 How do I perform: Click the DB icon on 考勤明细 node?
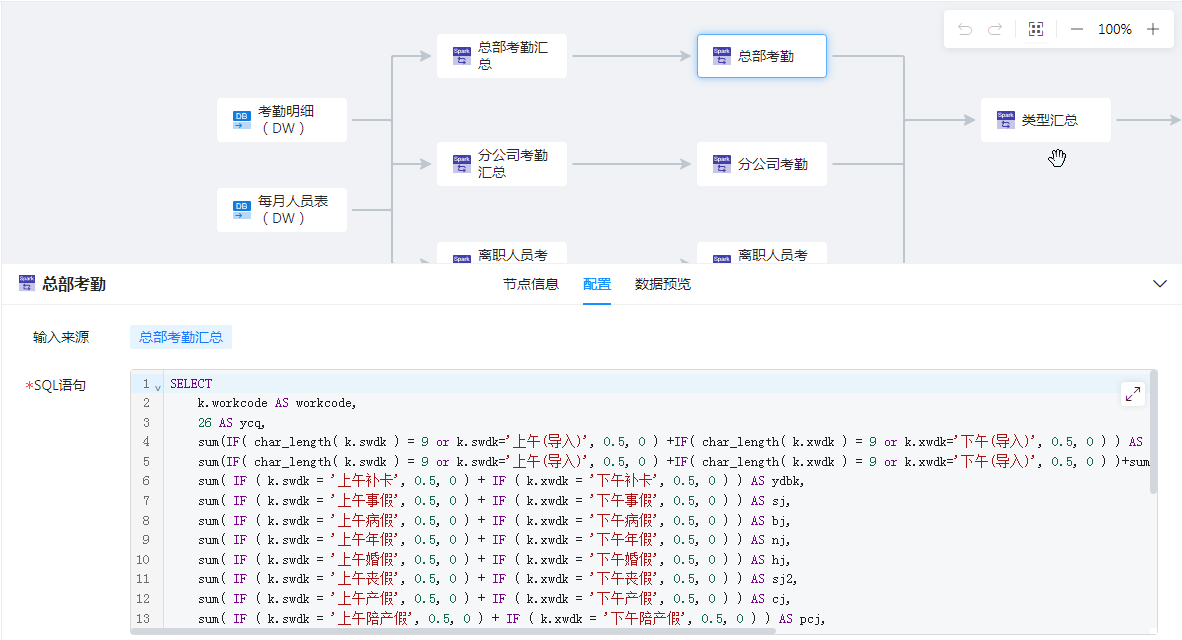(241, 120)
